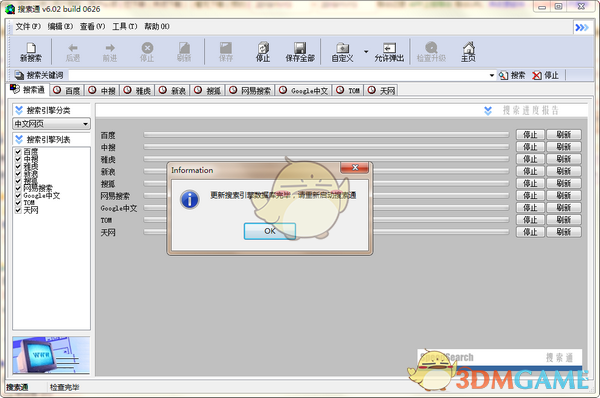Collapse the 搜索进度报告 panel

click(488, 111)
